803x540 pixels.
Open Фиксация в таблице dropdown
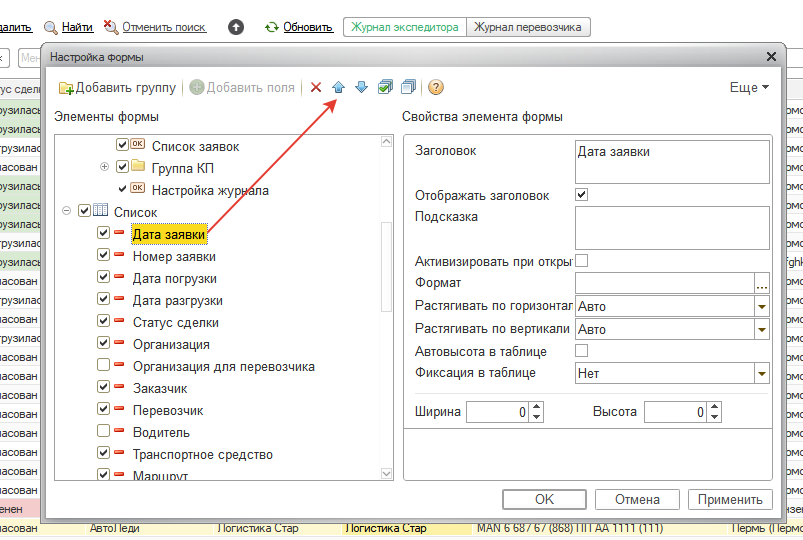click(762, 373)
